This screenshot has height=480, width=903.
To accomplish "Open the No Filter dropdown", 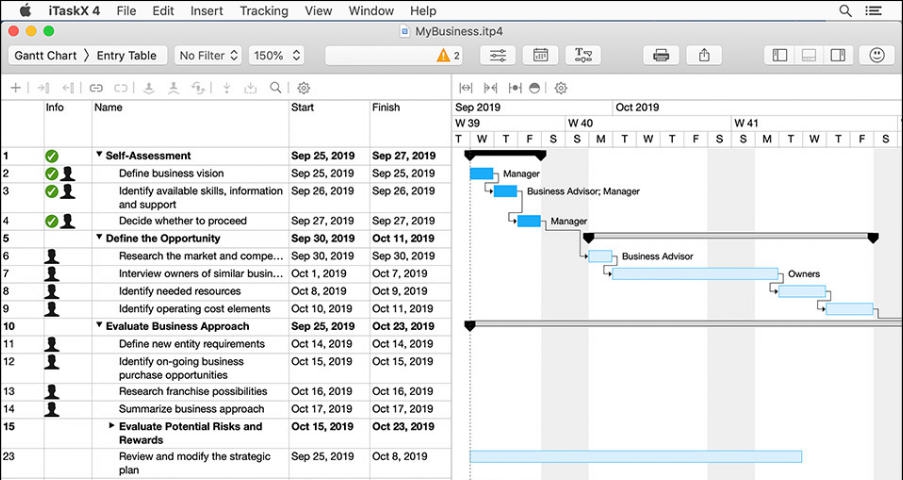I will pyautogui.click(x=208, y=55).
